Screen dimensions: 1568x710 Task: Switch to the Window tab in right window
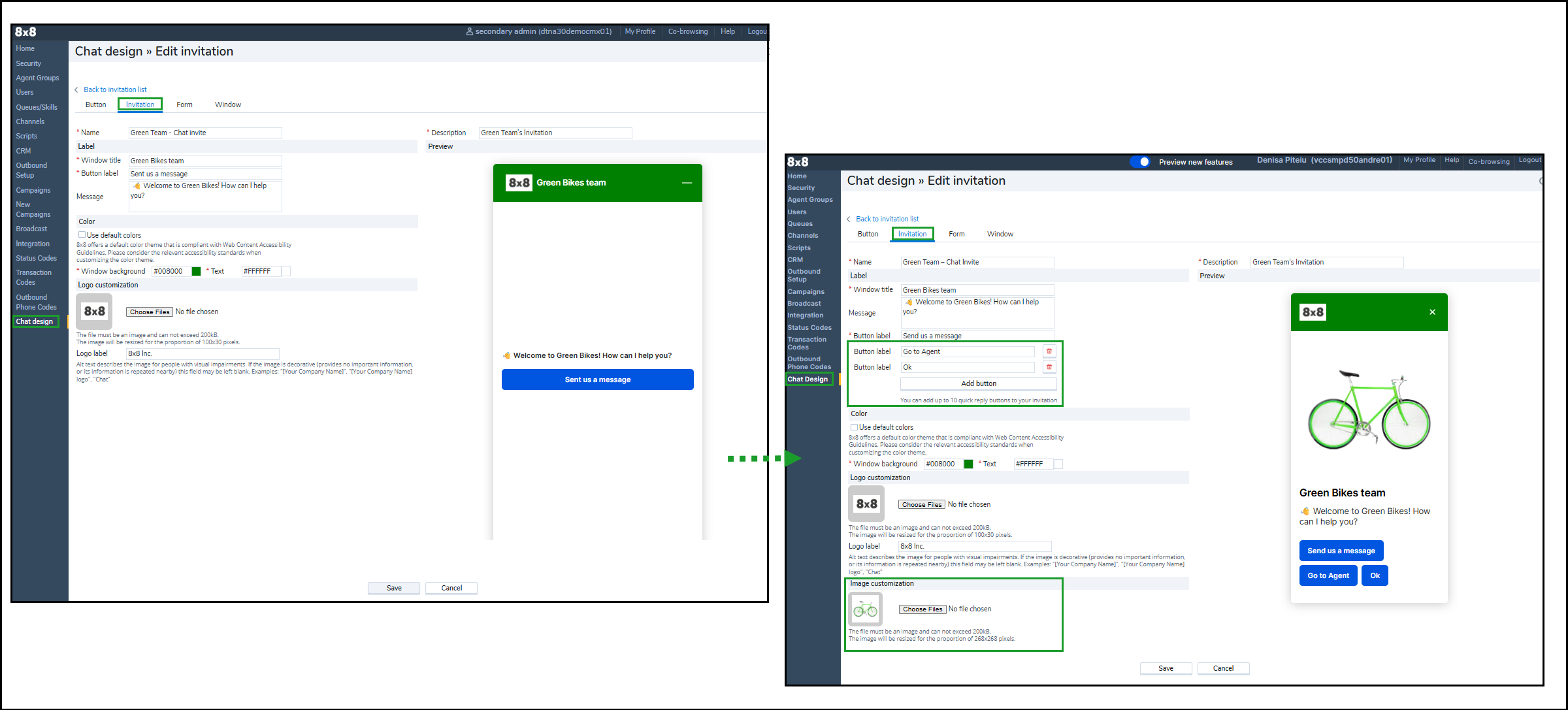1000,234
